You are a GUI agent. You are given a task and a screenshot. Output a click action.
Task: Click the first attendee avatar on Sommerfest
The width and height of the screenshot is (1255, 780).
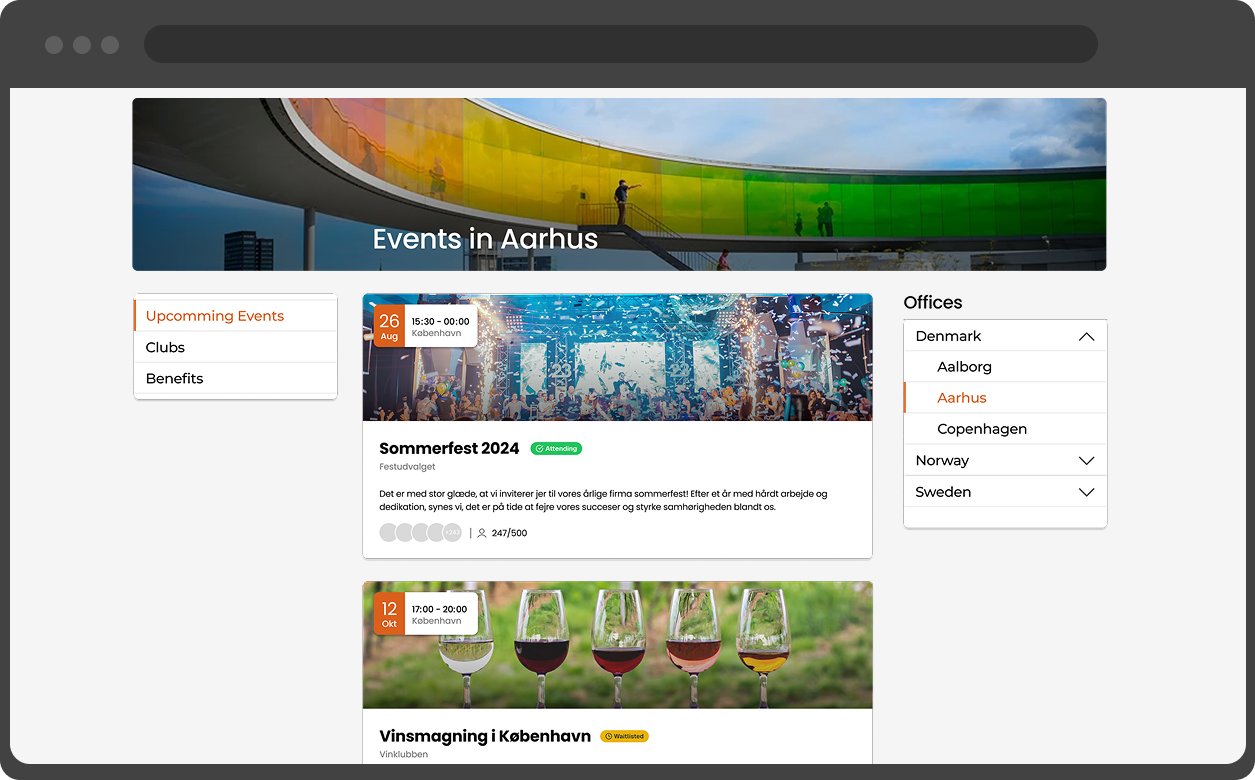388,533
